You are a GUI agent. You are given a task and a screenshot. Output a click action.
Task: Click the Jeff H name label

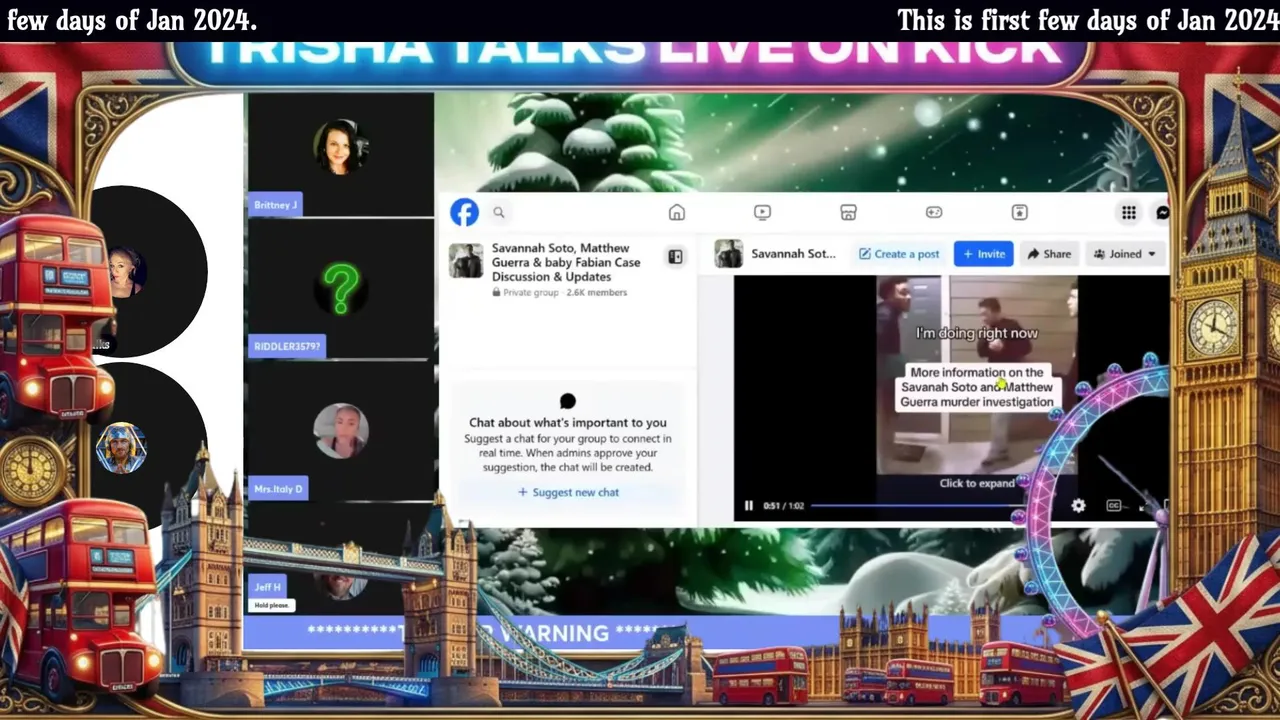(268, 588)
